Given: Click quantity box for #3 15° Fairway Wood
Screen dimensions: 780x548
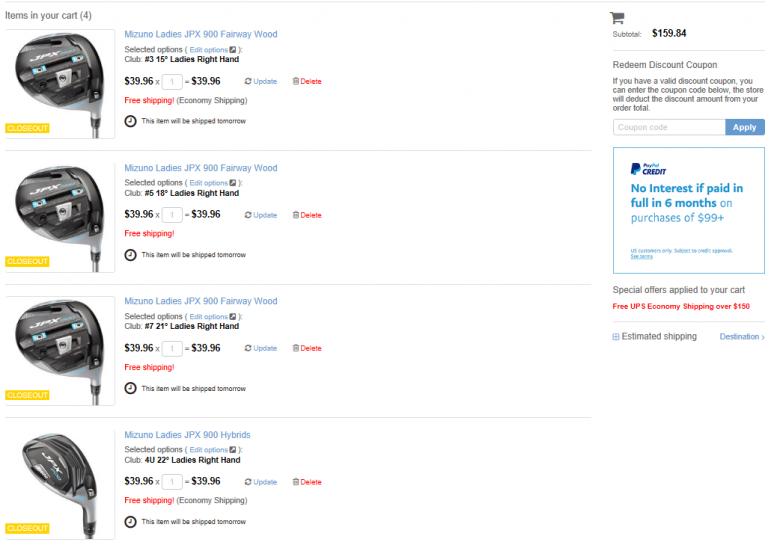Looking at the screenshot, I should point(172,81).
